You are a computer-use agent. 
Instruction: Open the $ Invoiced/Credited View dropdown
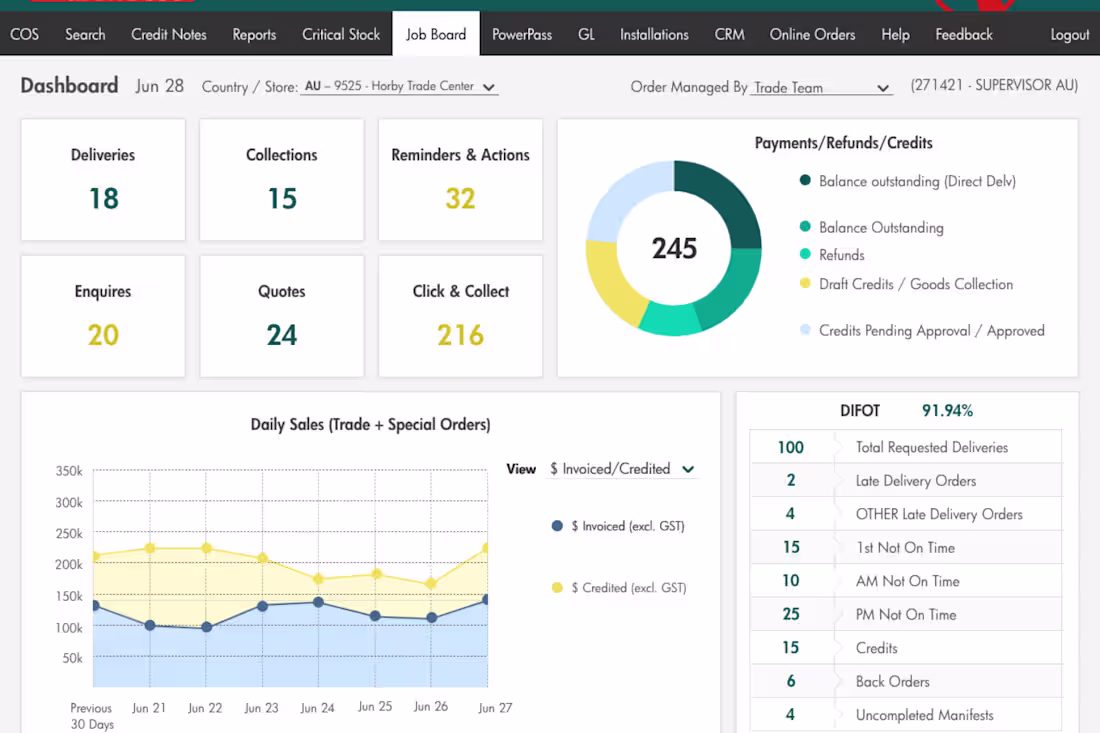(x=622, y=469)
